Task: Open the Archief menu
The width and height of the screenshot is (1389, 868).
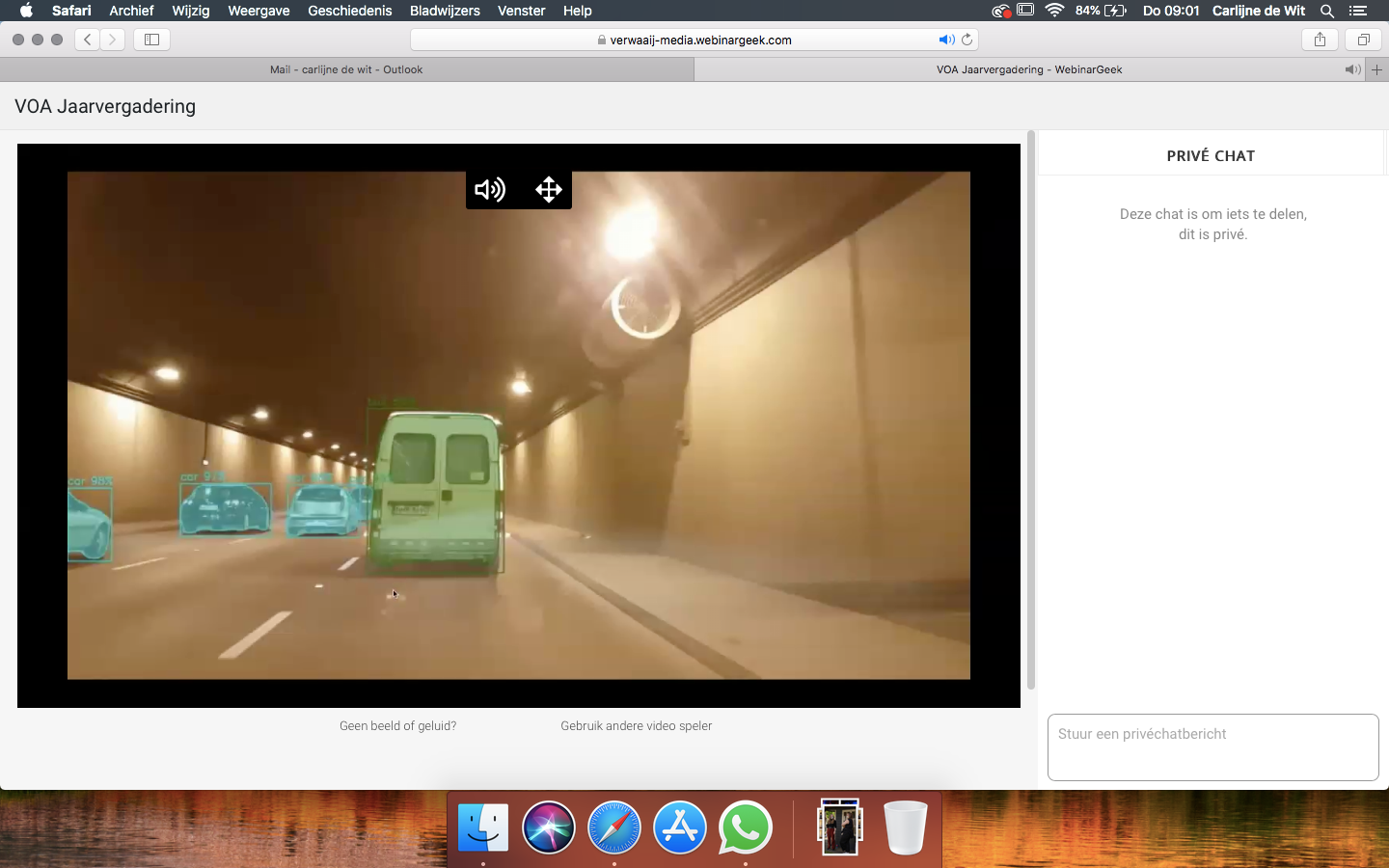Action: 131,11
